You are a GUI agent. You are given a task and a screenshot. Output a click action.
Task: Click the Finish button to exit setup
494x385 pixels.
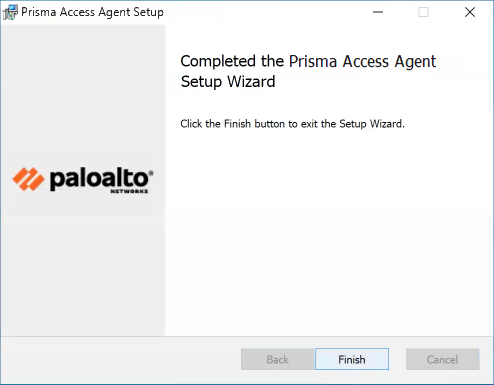click(x=352, y=359)
